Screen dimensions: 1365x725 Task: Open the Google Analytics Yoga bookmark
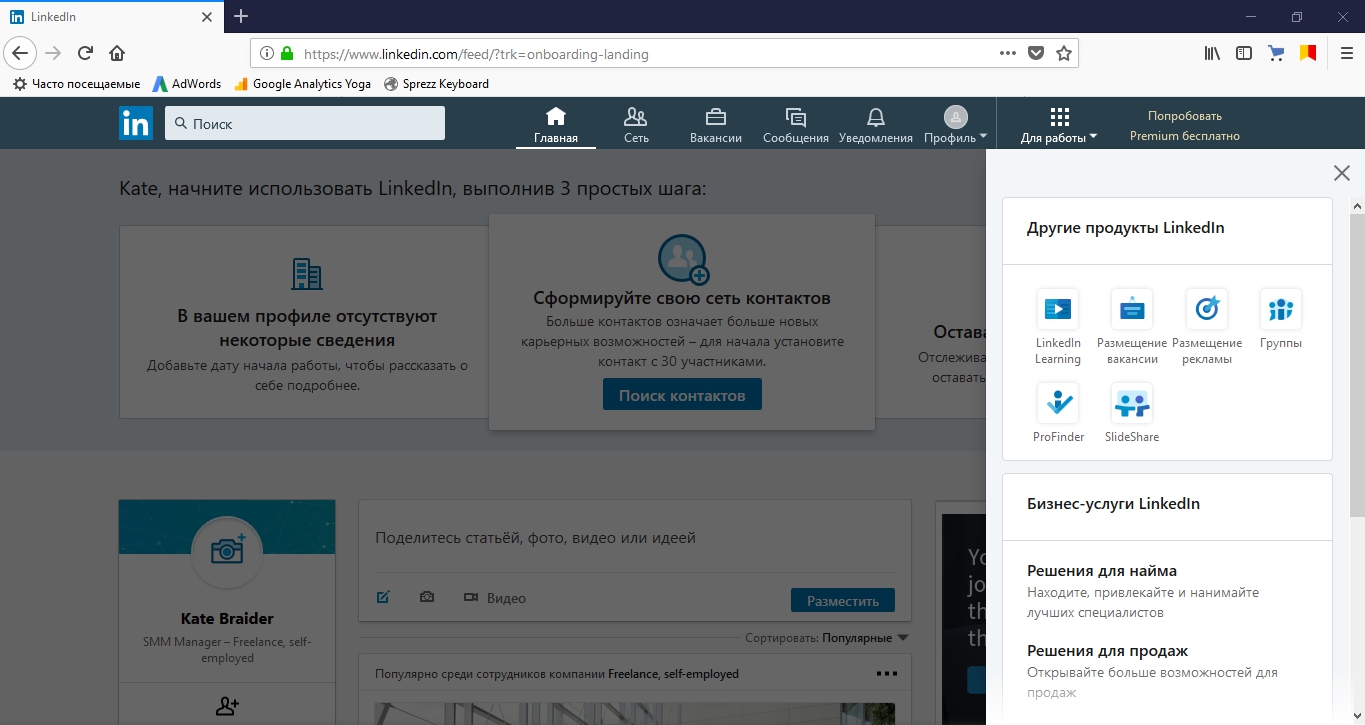point(302,84)
